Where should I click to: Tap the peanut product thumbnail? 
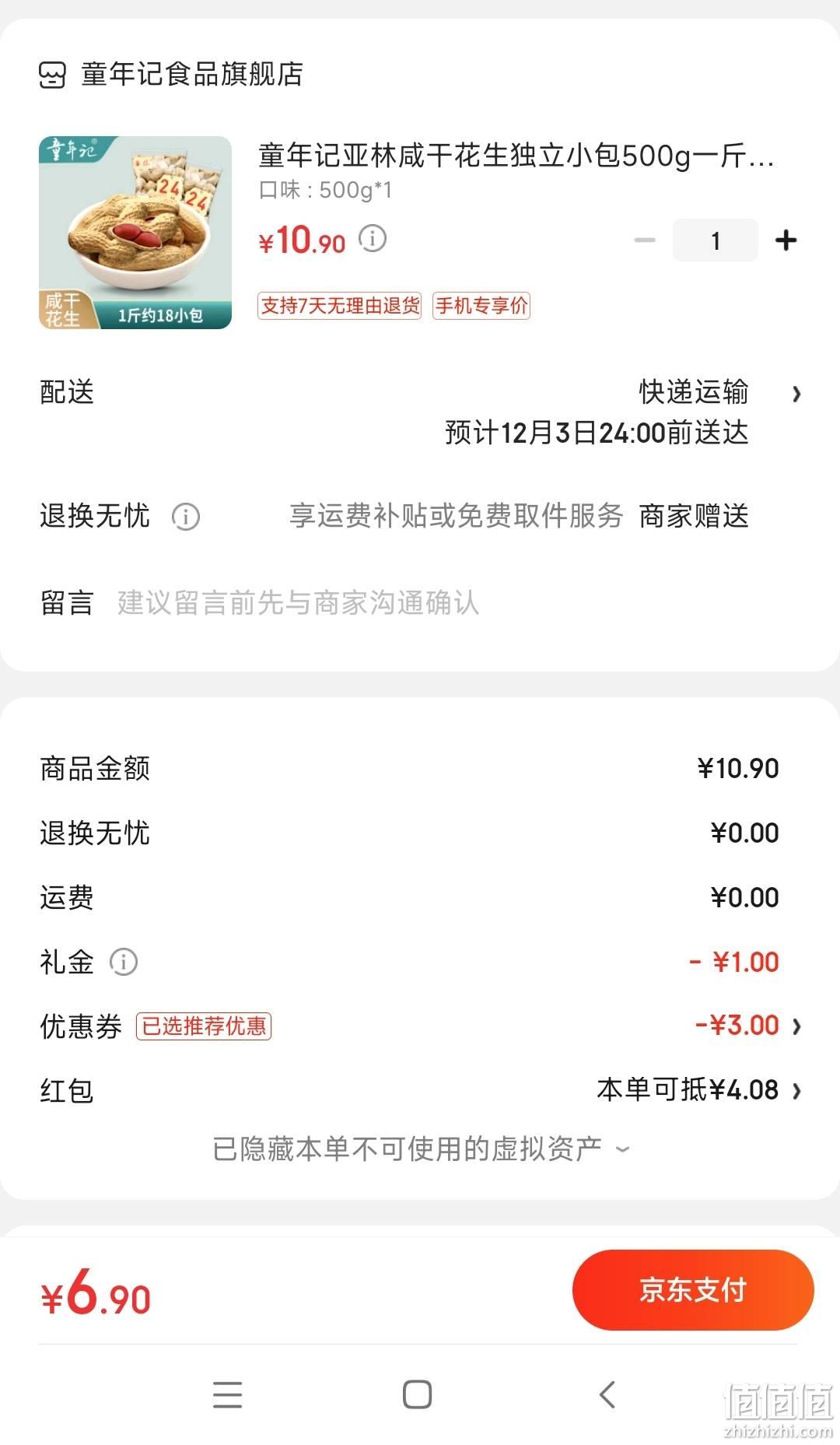[x=135, y=233]
